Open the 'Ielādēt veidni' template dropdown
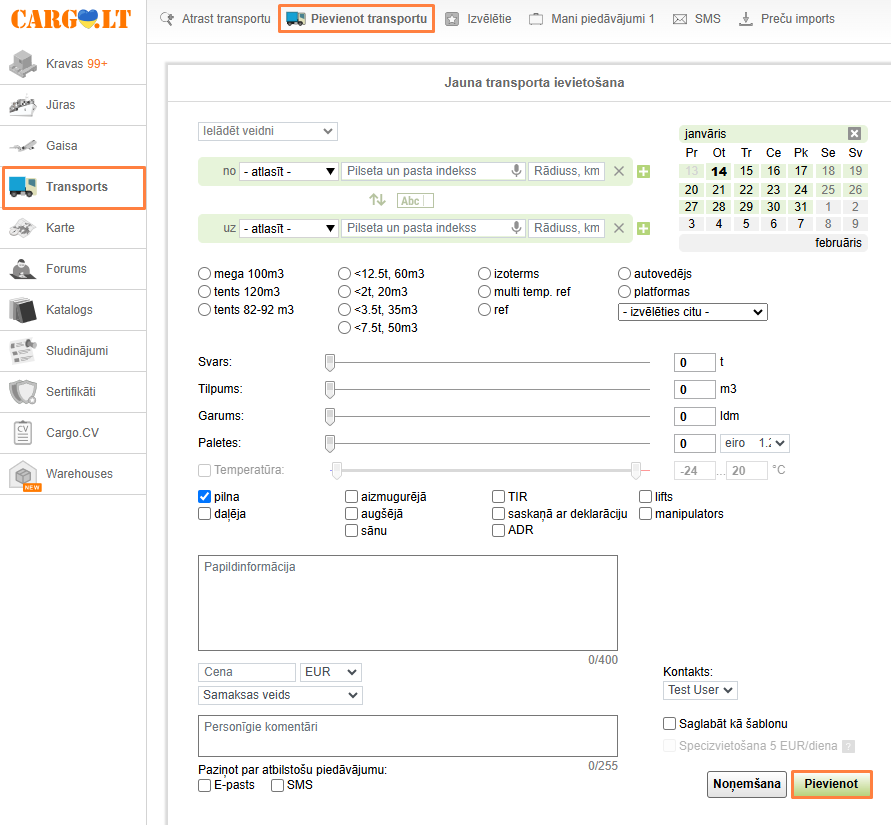The image size is (891, 825). tap(268, 131)
